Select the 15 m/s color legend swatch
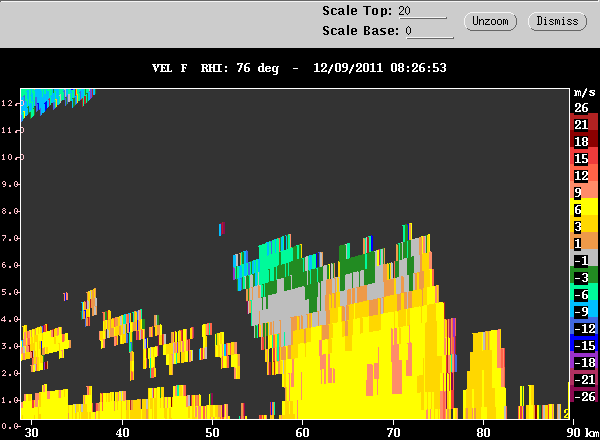Viewport: 600px width, 440px height. 584,156
